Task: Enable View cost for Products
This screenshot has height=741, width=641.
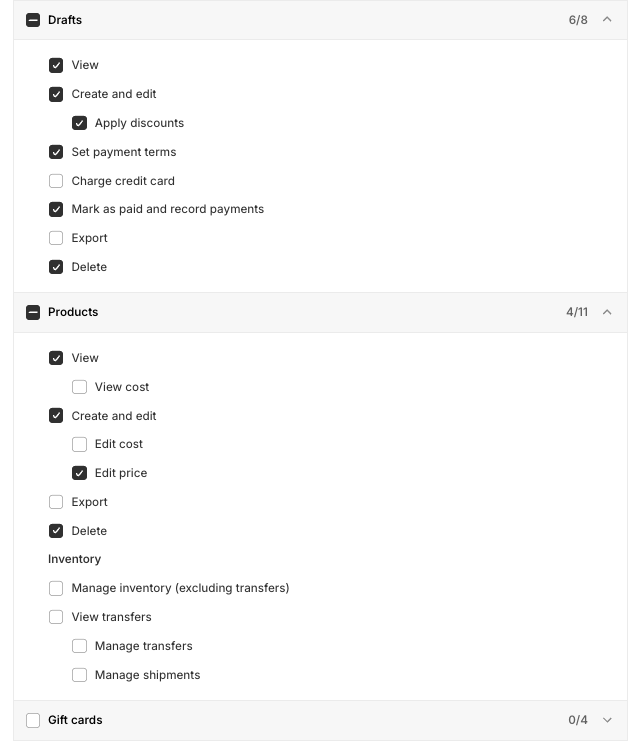Action: coord(80,387)
